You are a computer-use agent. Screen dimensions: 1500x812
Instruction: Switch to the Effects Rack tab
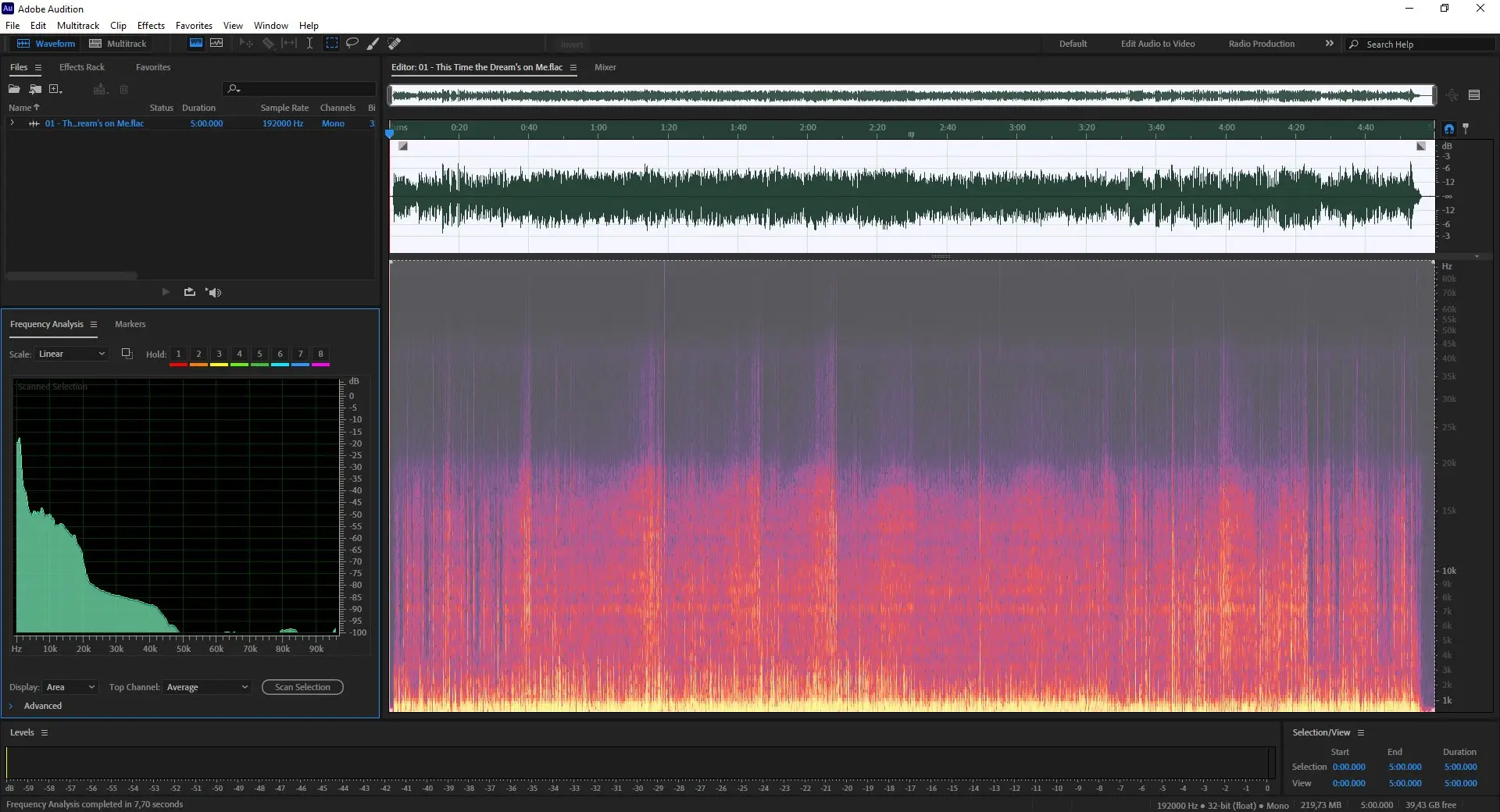pos(82,68)
